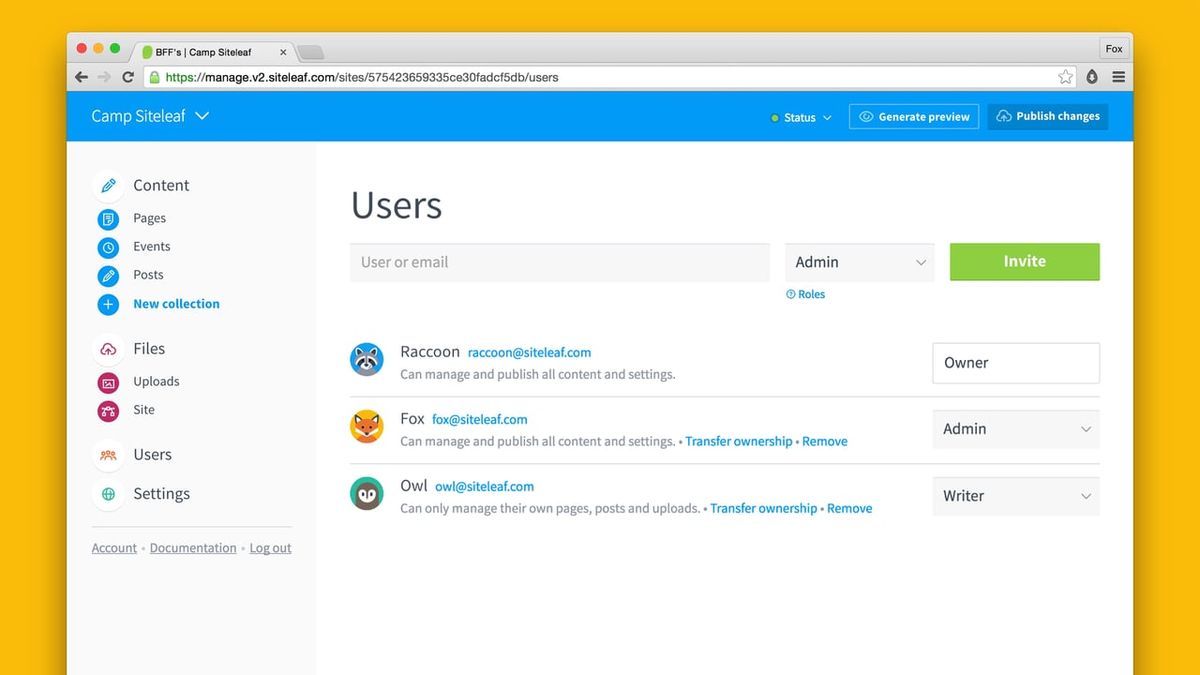Open the Settings globe icon

(x=108, y=494)
